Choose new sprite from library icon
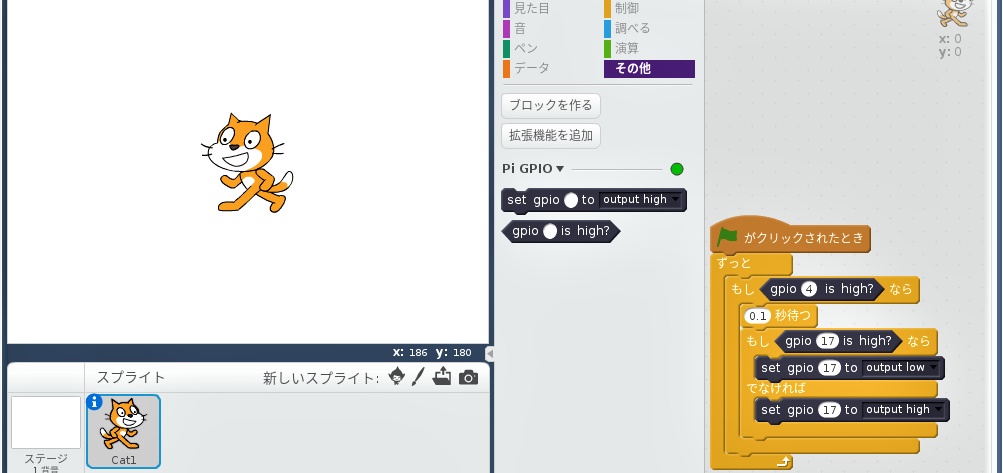 397,377
